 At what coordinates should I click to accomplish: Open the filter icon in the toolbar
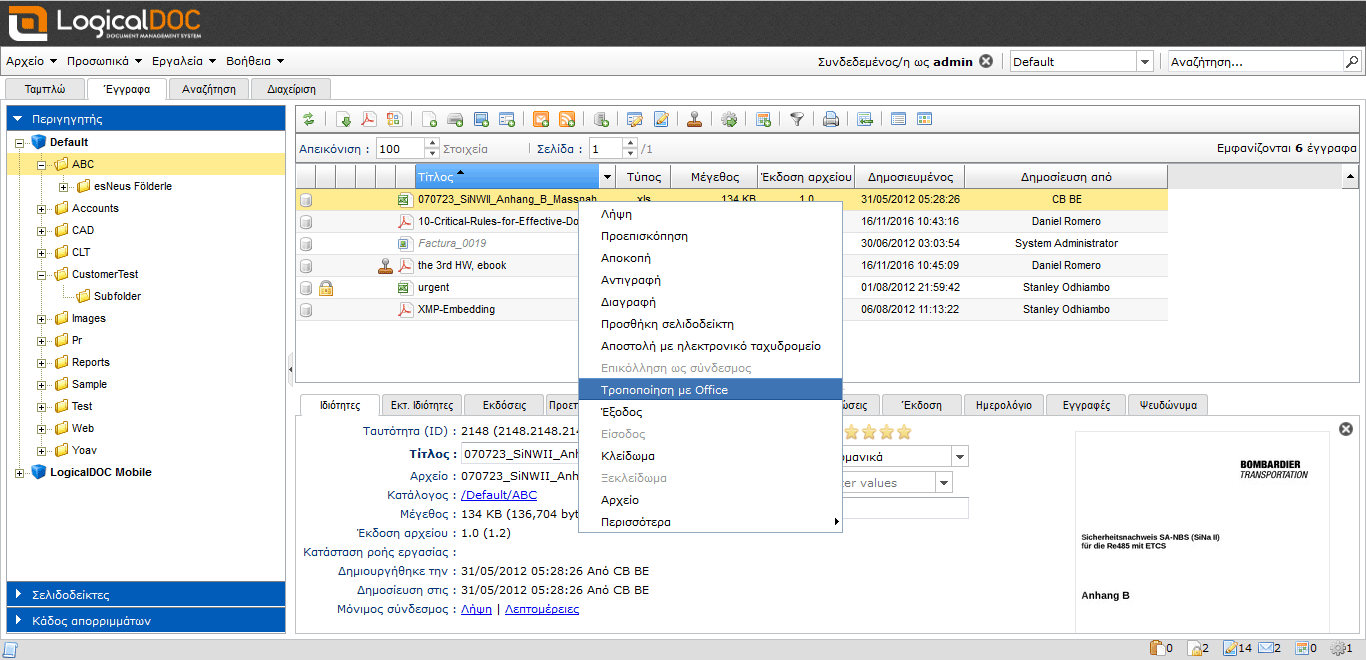point(797,119)
